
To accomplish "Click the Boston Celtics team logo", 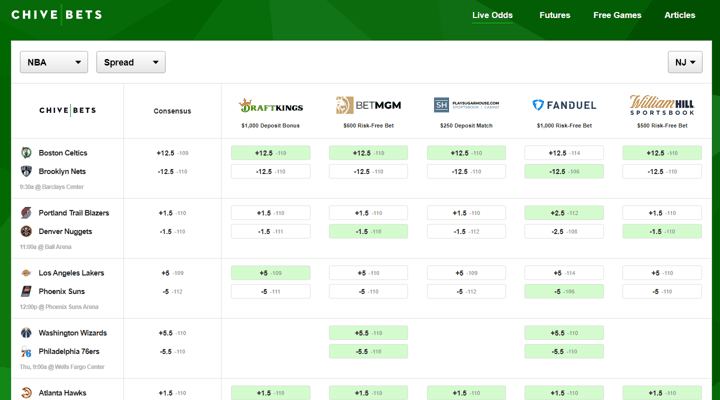I will coord(26,153).
